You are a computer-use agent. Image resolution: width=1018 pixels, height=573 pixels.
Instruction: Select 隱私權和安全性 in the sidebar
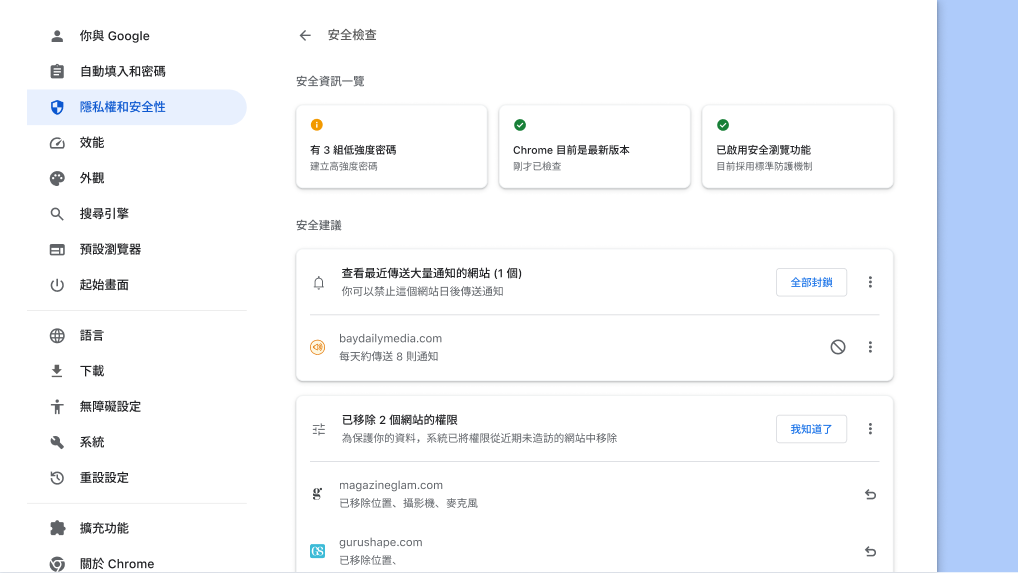(x=136, y=107)
